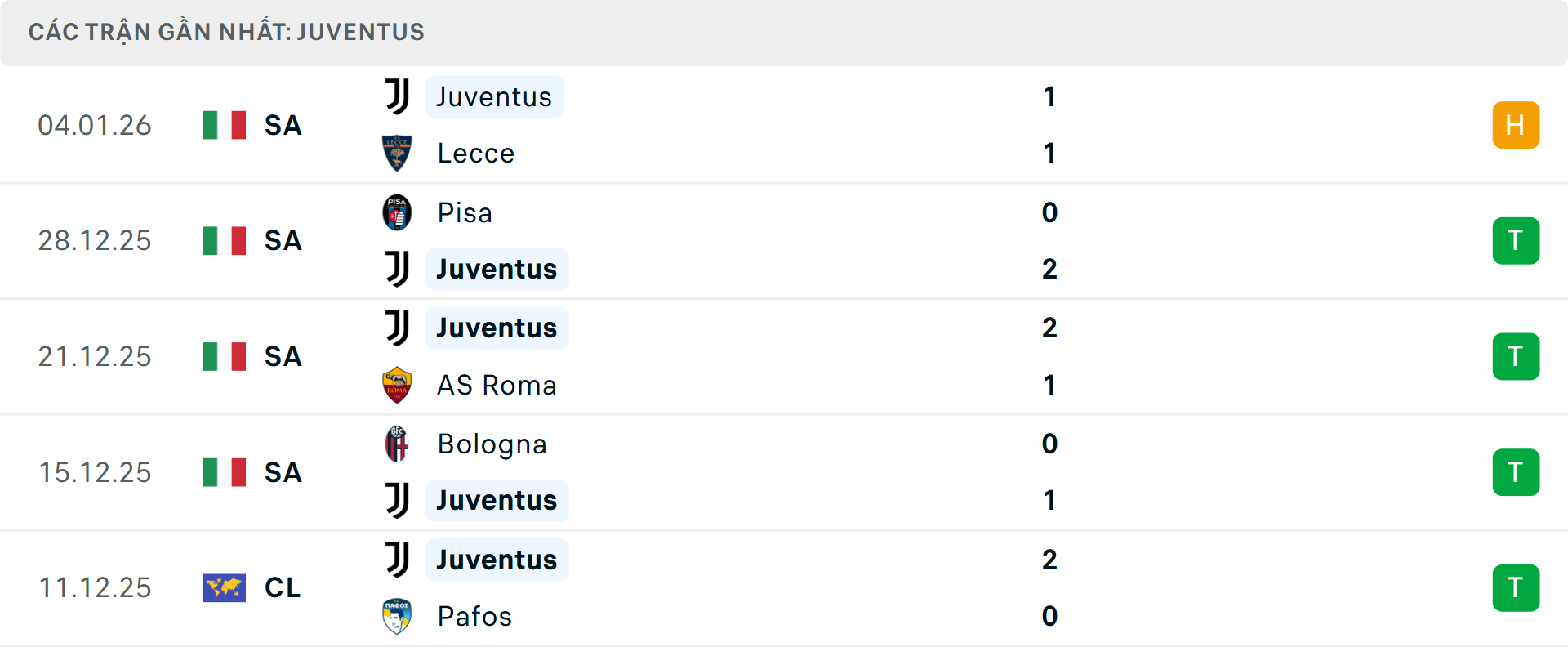The width and height of the screenshot is (1568, 647).
Task: Expand the 21.12.25 match row details
Action: [784, 356]
